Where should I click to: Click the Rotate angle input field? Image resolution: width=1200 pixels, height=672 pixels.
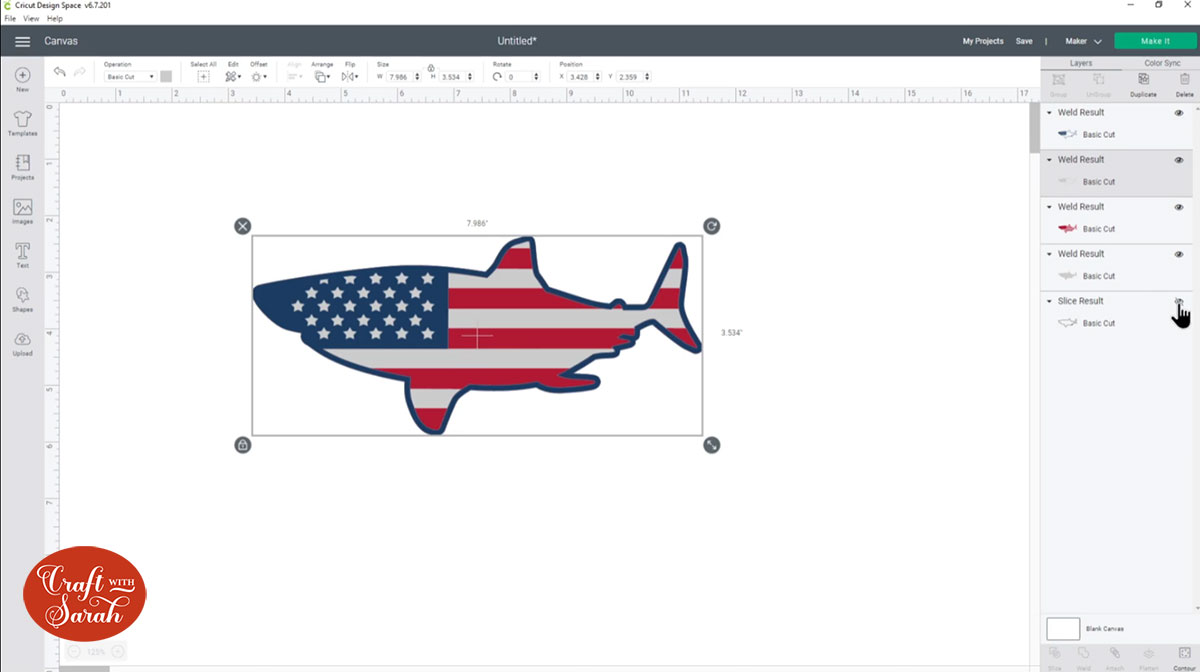click(x=524, y=77)
